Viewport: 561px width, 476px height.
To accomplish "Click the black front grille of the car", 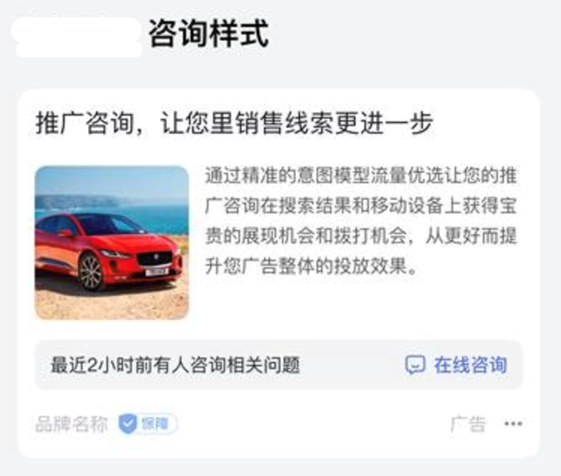I will 155,258.
